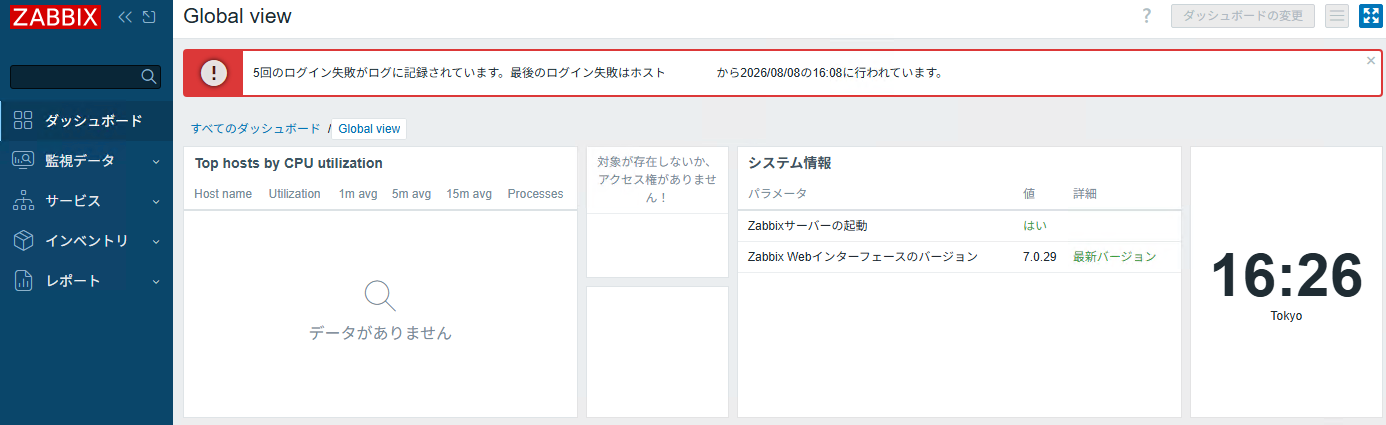Click the ZABBIX logo
This screenshot has width=1386, height=425.
[55, 17]
